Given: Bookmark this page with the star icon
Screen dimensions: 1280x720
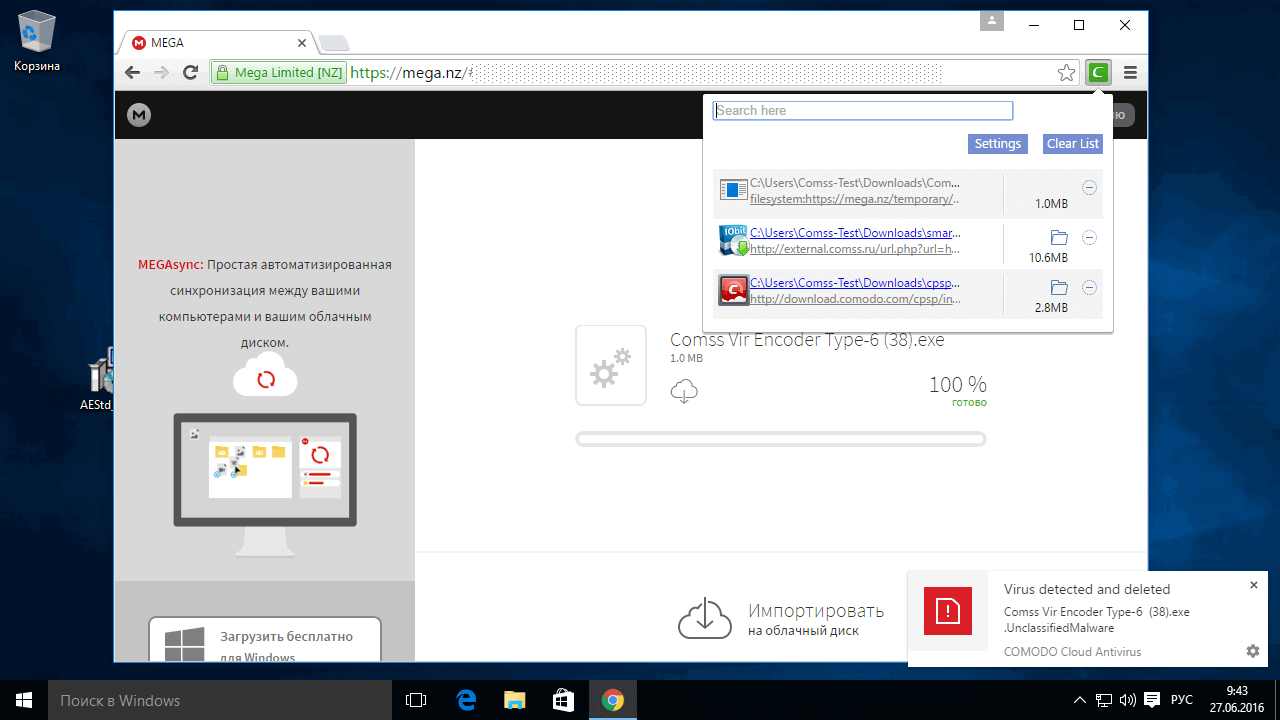Looking at the screenshot, I should tap(1067, 73).
